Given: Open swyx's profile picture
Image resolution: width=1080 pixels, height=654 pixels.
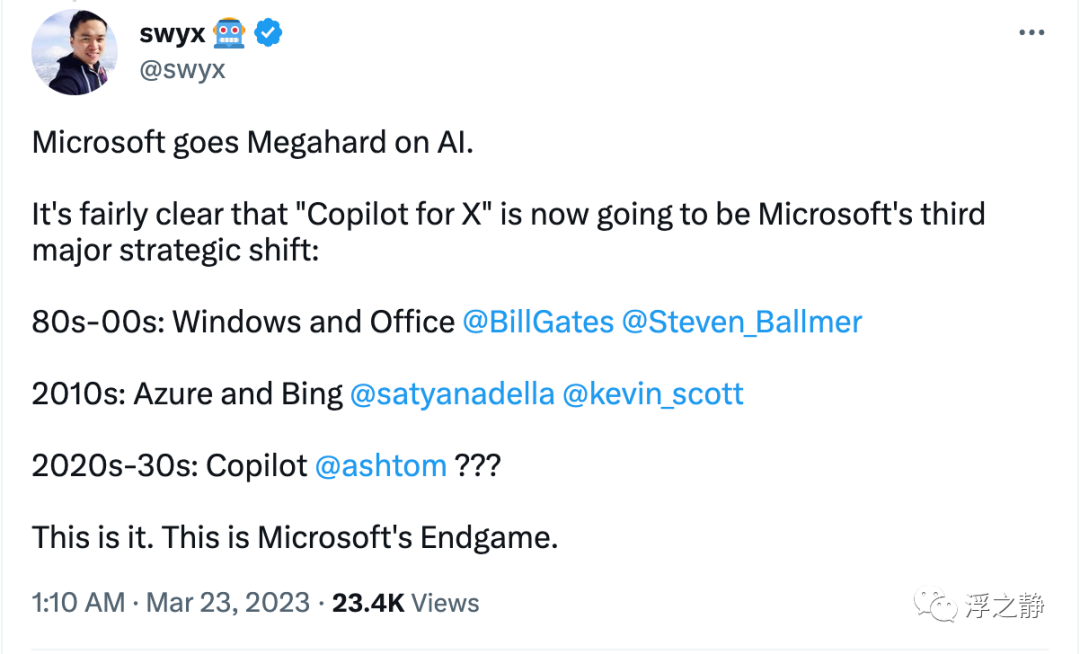Looking at the screenshot, I should coord(76,51).
